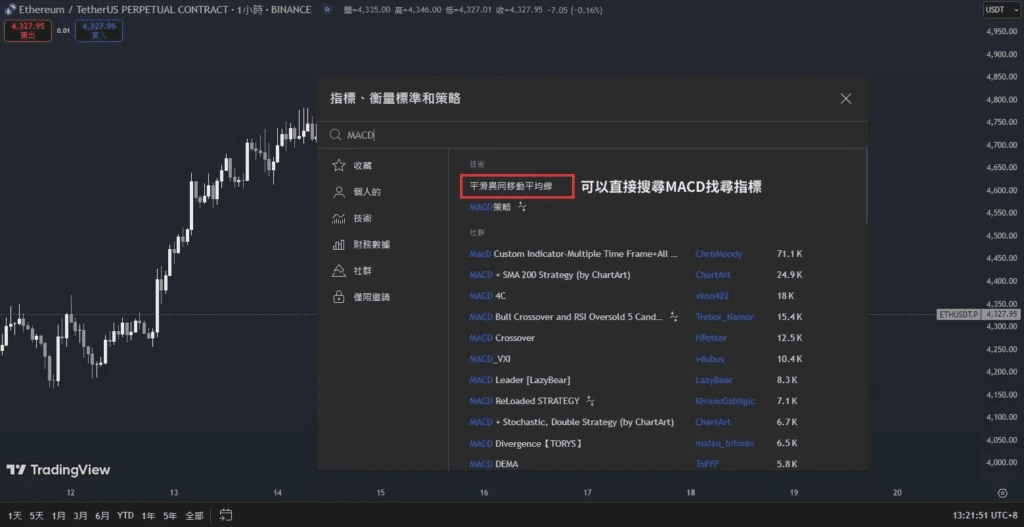Screen dimensions: 1024x527
Task: Set chart range to 1天
Action: point(15,516)
